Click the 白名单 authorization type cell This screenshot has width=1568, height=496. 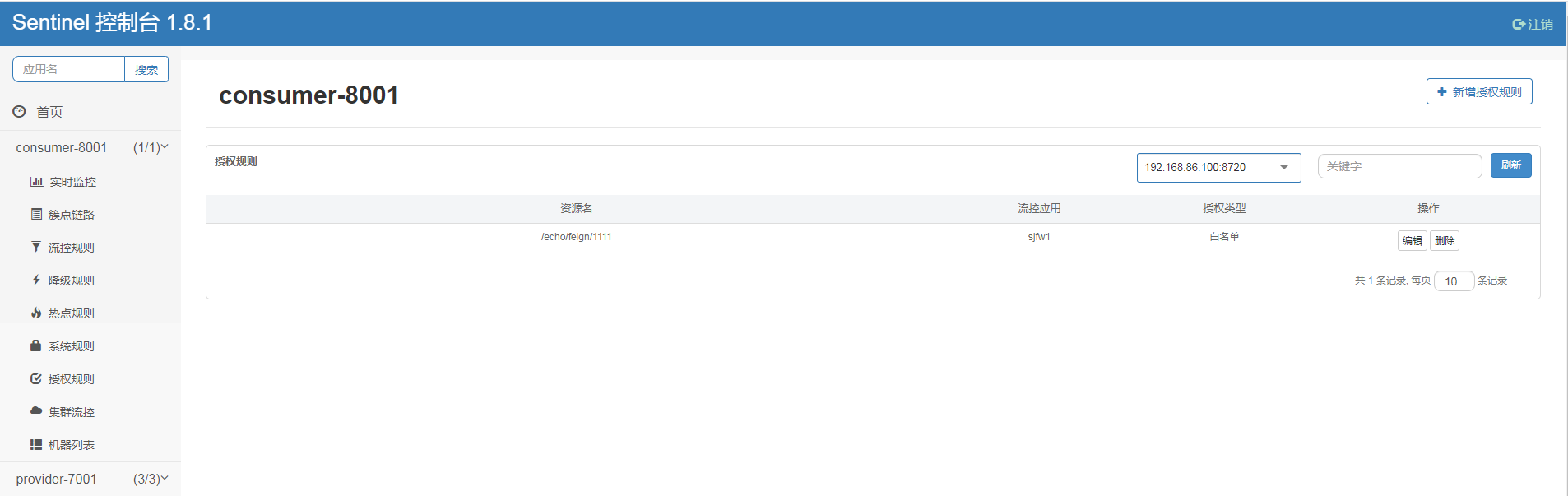pyautogui.click(x=1224, y=237)
